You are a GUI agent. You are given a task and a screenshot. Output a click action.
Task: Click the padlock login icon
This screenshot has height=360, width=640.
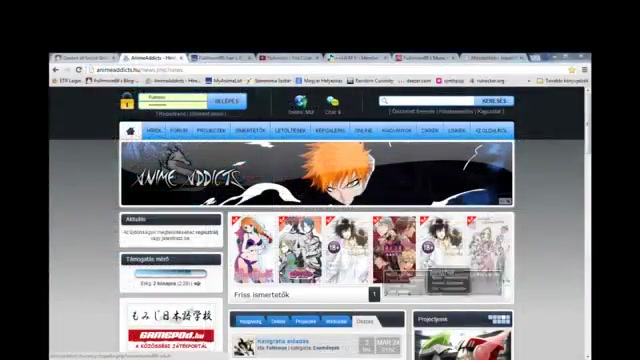(127, 101)
